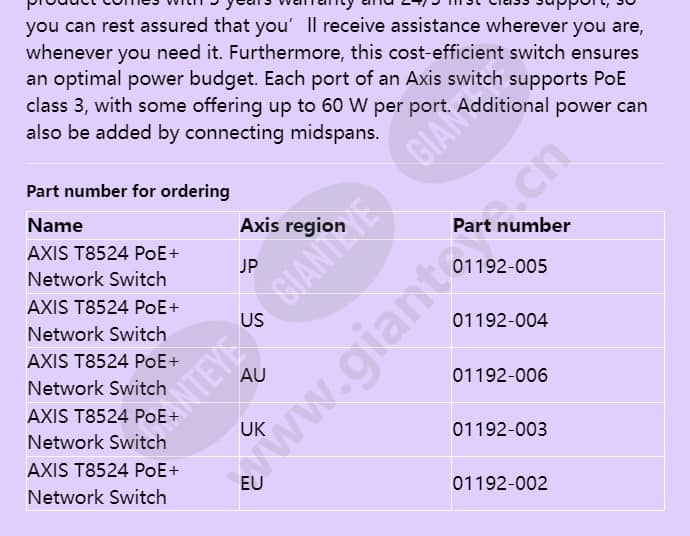Image resolution: width=690 pixels, height=536 pixels.
Task: Click the paragraph mentioning connecting midspans
Action: (x=337, y=70)
